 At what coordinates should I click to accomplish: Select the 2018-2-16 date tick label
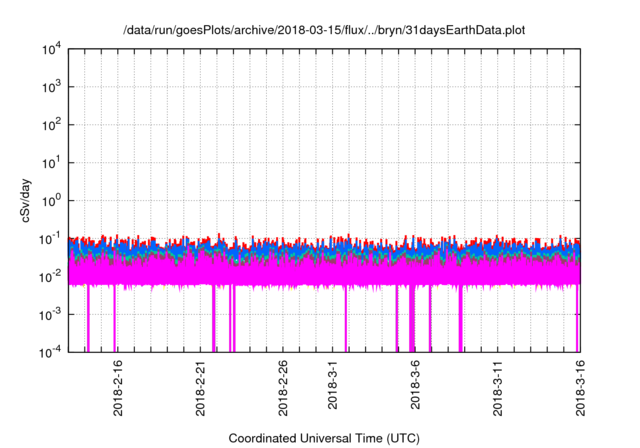118,388
